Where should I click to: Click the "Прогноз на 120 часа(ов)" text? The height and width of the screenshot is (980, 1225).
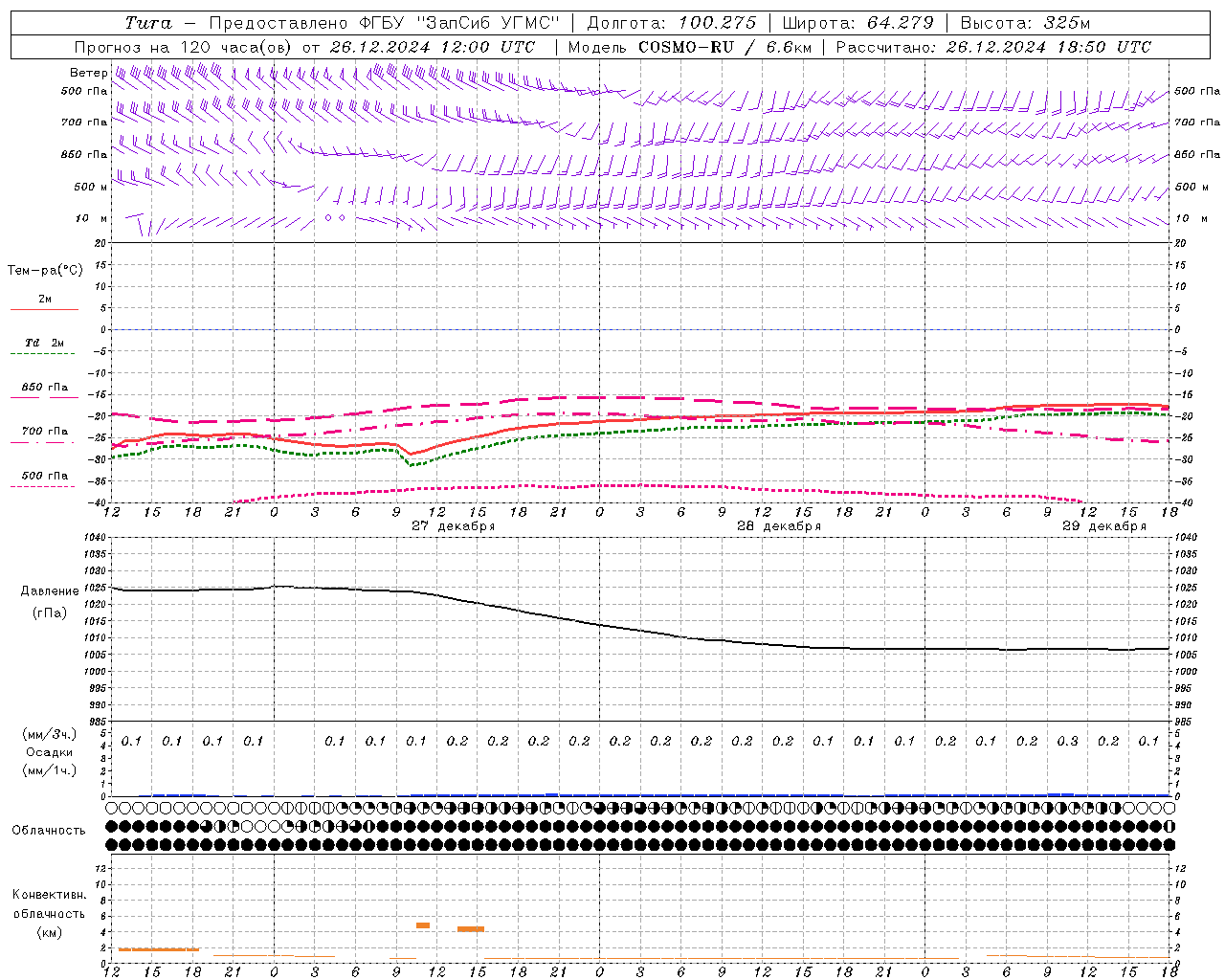click(x=183, y=47)
